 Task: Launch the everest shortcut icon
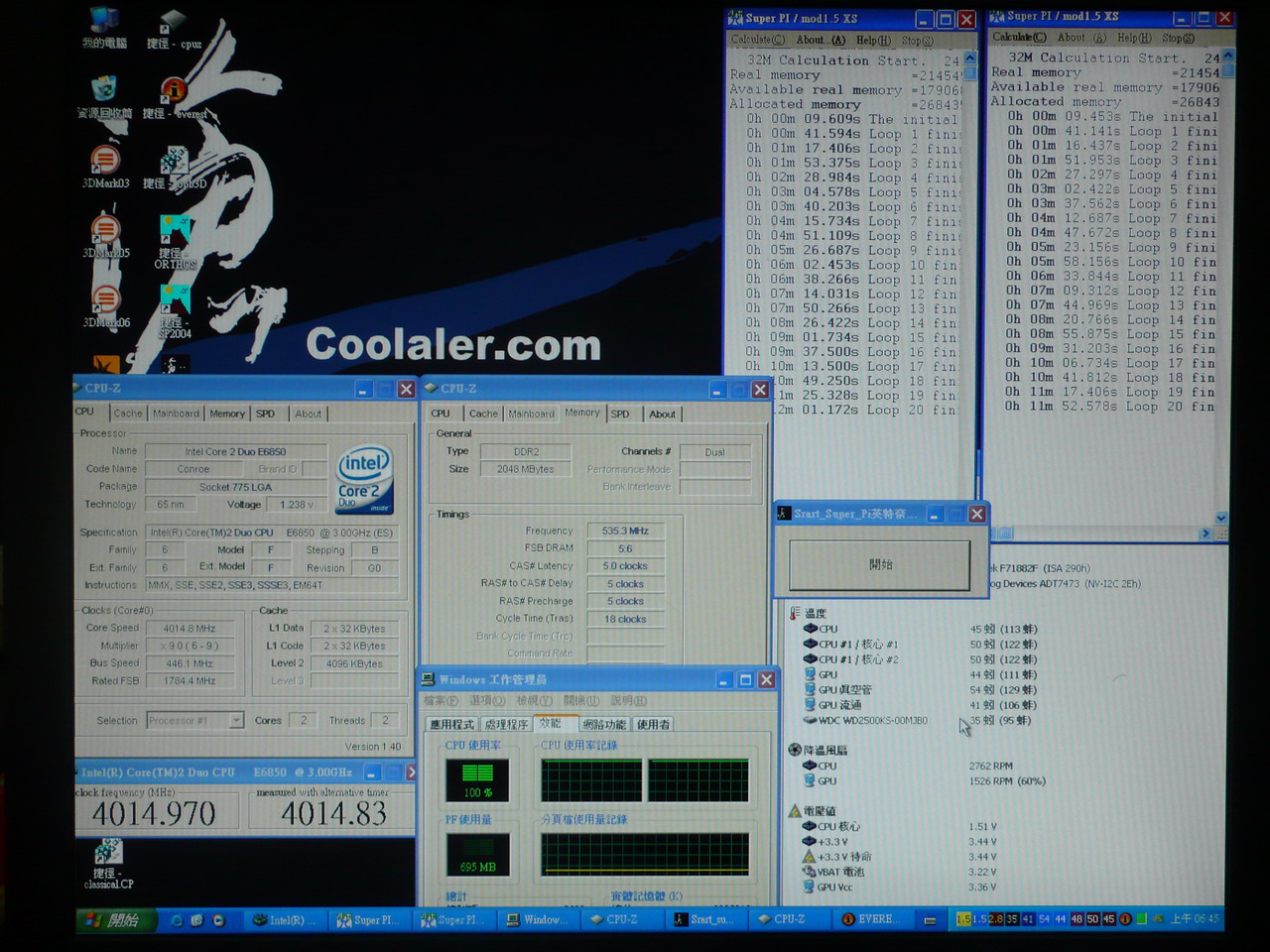(175, 95)
